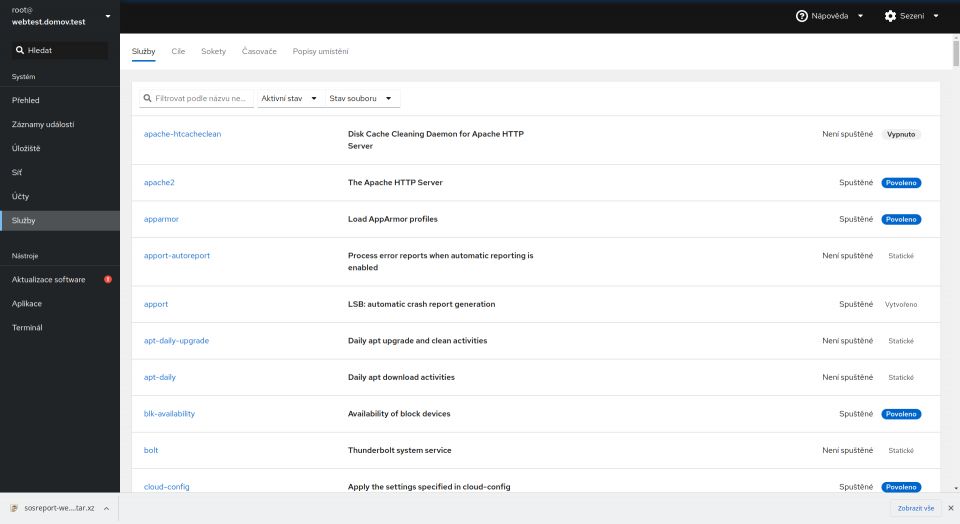Click the Statické status for apt-daily
Viewport: 960px width, 524px height.
click(x=901, y=377)
